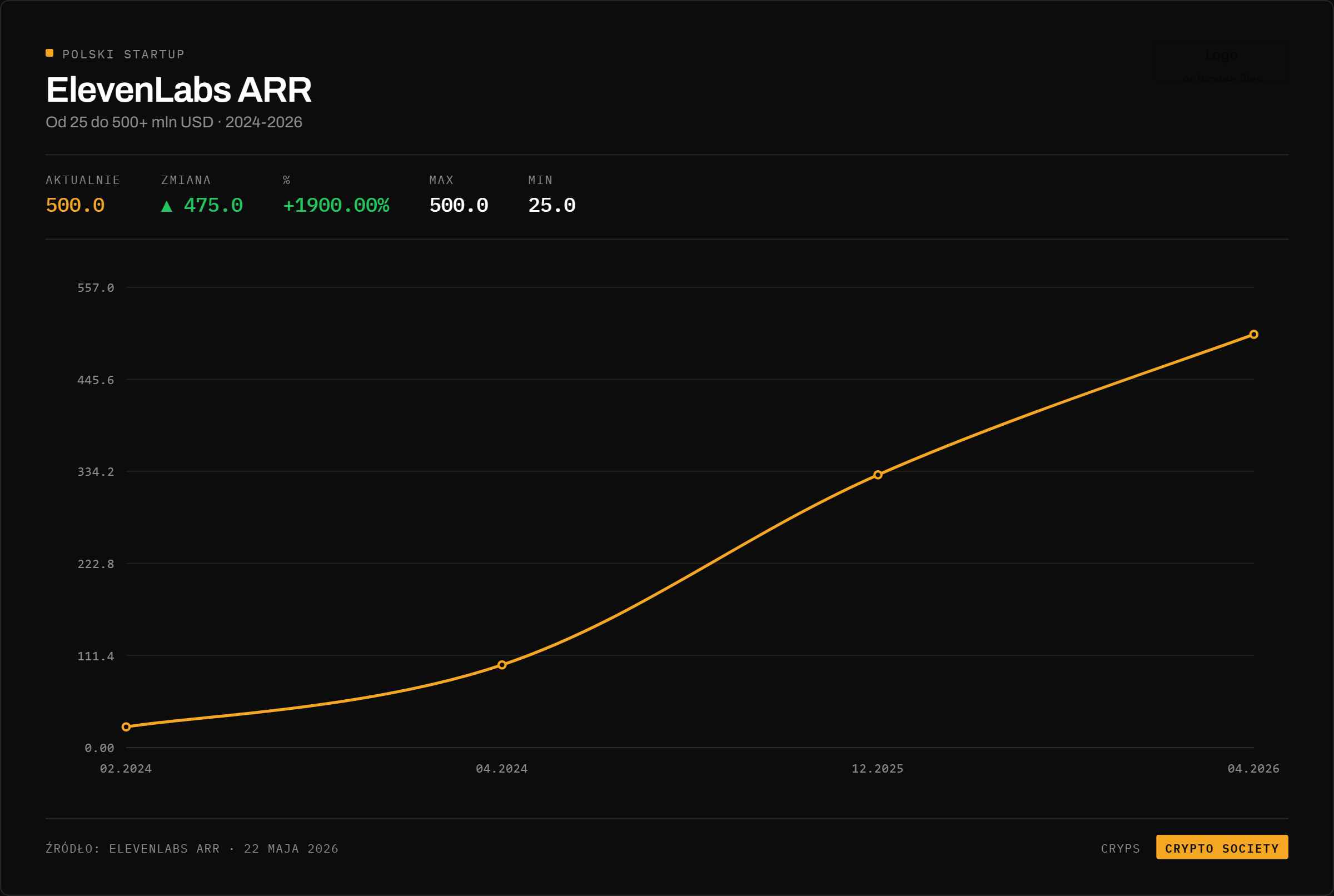Screen dimensions: 1334x896
Task: Click the CRYPTO SOCIETY orange badge
Action: [x=1222, y=847]
